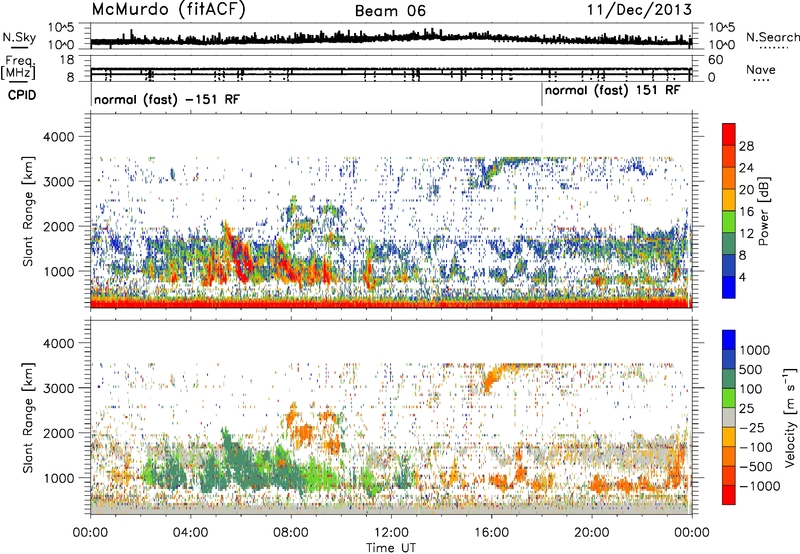Click the -100 tick on velocity colorbar
The image size is (800, 554).
tap(756, 447)
